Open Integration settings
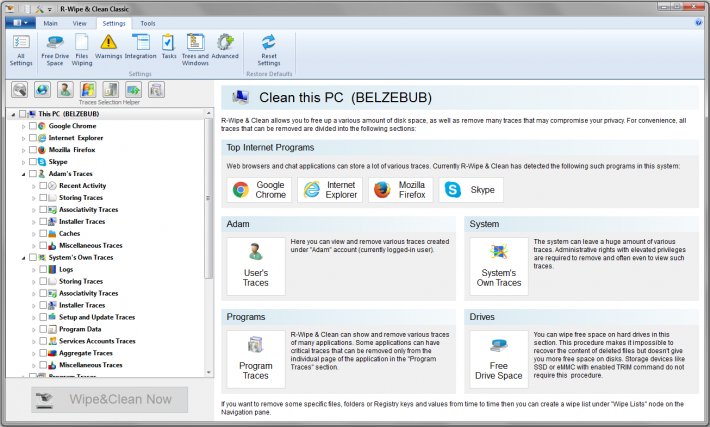 tap(140, 47)
